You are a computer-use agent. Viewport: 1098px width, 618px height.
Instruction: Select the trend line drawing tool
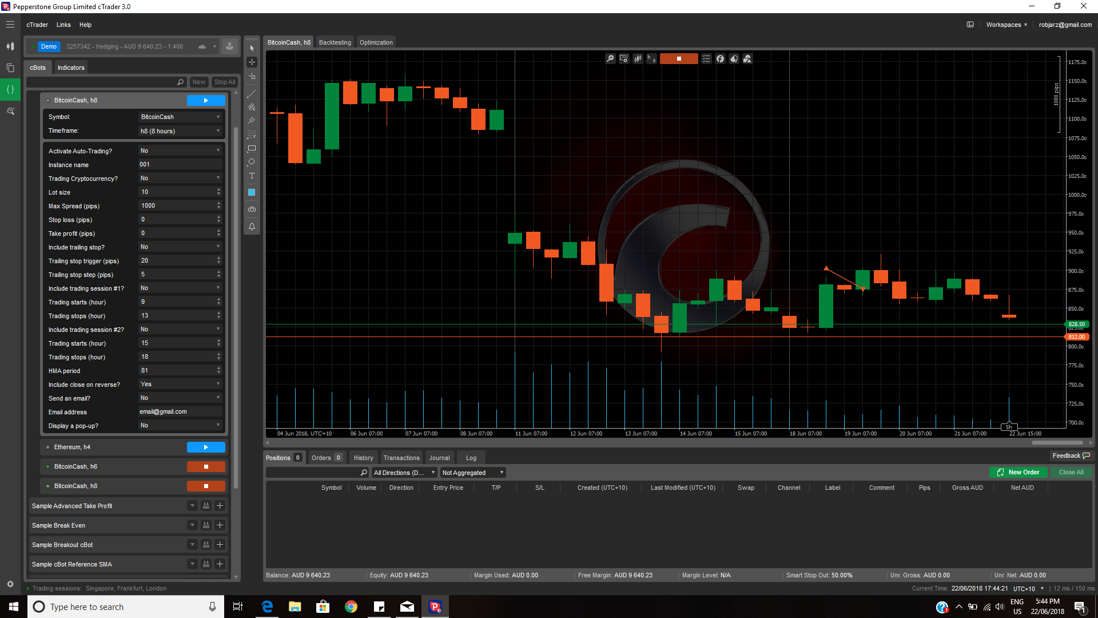click(252, 94)
